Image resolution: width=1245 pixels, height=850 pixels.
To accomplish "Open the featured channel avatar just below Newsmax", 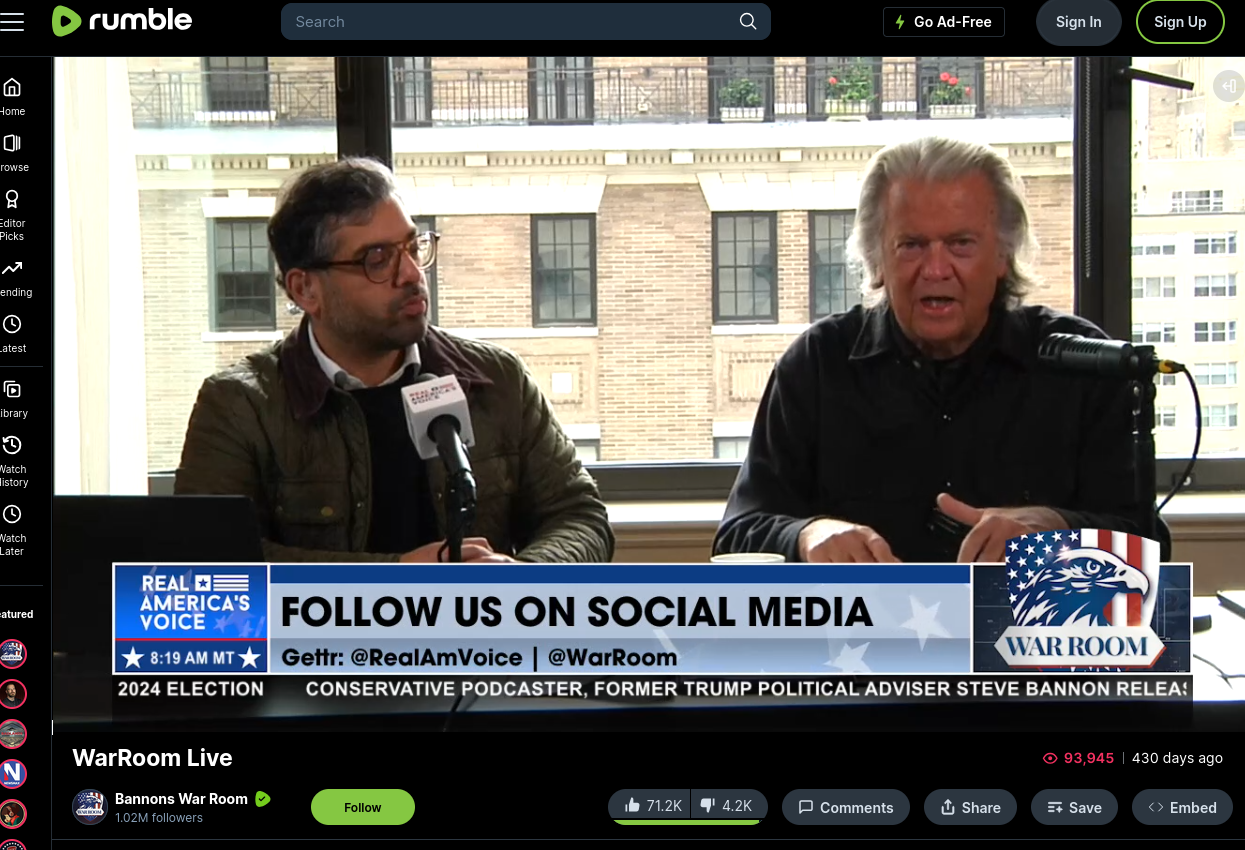I will (x=13, y=814).
